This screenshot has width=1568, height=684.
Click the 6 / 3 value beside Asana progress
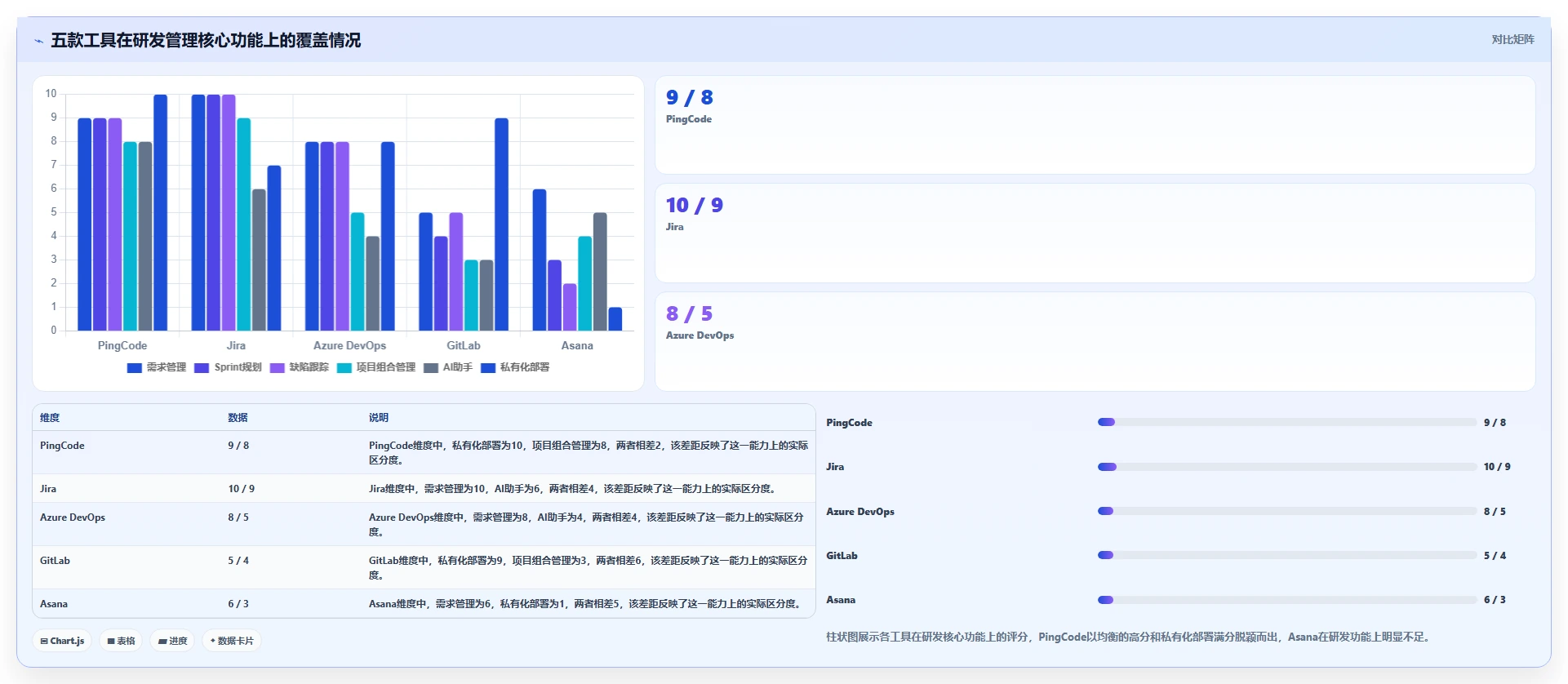click(1495, 600)
